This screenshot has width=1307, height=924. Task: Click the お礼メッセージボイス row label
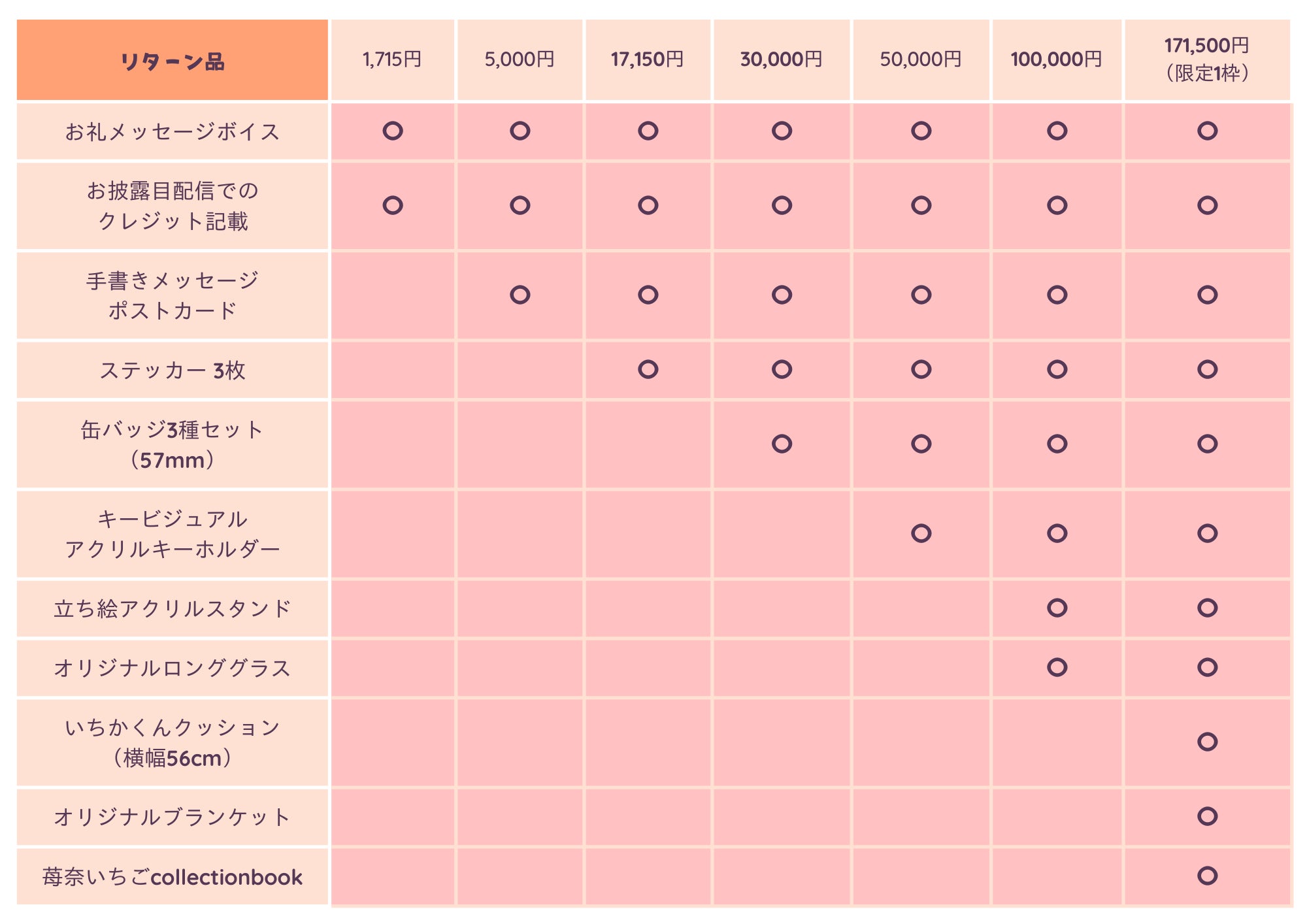point(173,132)
